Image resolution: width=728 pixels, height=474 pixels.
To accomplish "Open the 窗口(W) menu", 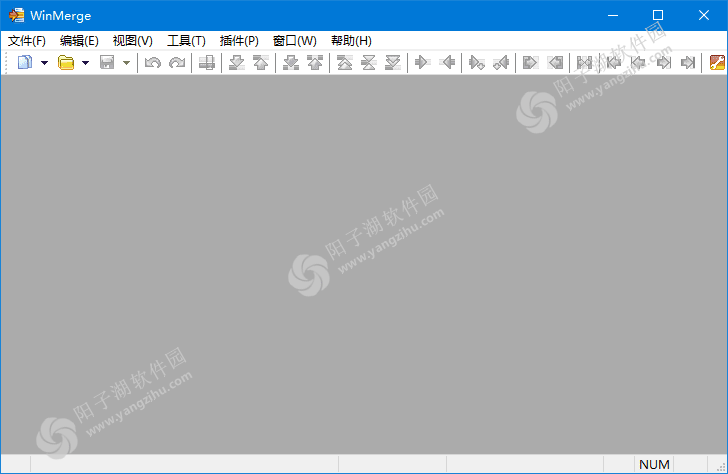I will click(295, 41).
